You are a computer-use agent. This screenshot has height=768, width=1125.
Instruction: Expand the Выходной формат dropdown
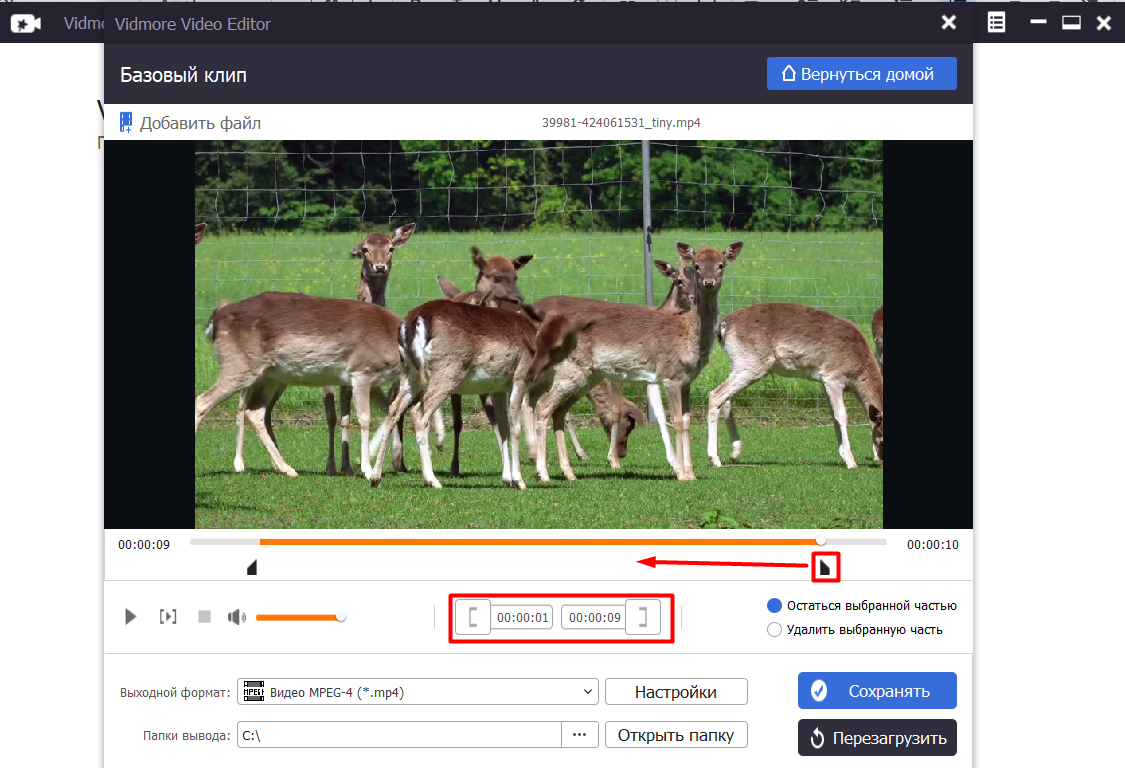point(587,692)
